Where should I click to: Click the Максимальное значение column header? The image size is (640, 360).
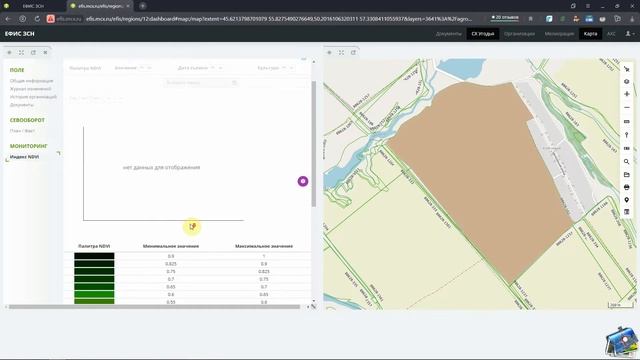[264, 246]
